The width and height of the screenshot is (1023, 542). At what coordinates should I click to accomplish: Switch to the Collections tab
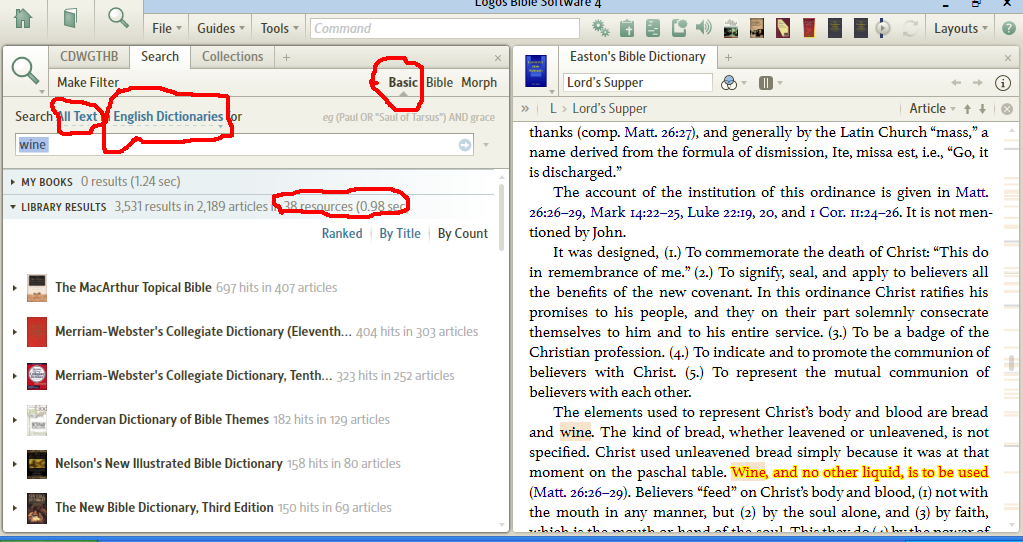pyautogui.click(x=232, y=57)
